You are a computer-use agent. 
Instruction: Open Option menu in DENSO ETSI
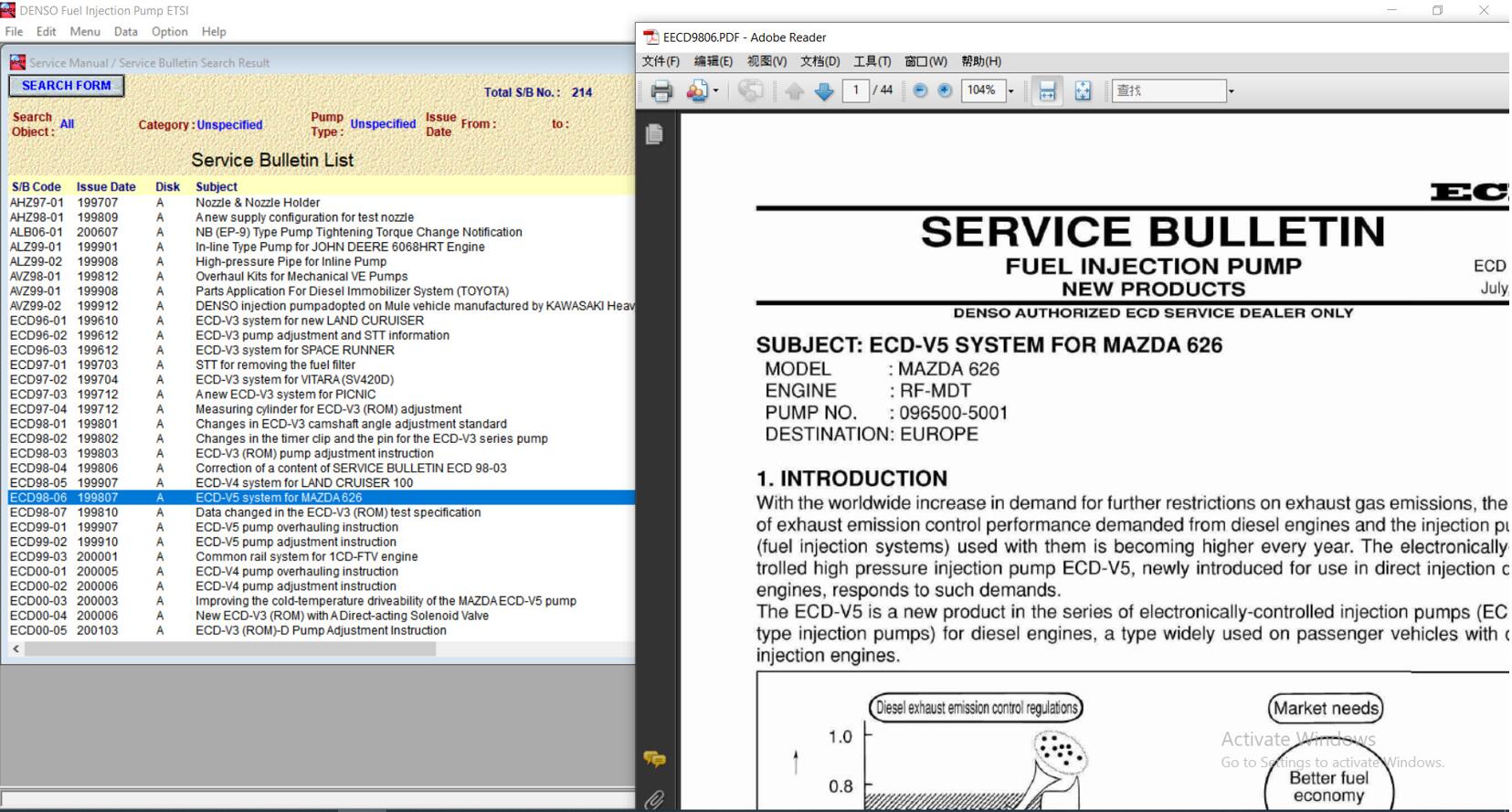click(x=170, y=31)
